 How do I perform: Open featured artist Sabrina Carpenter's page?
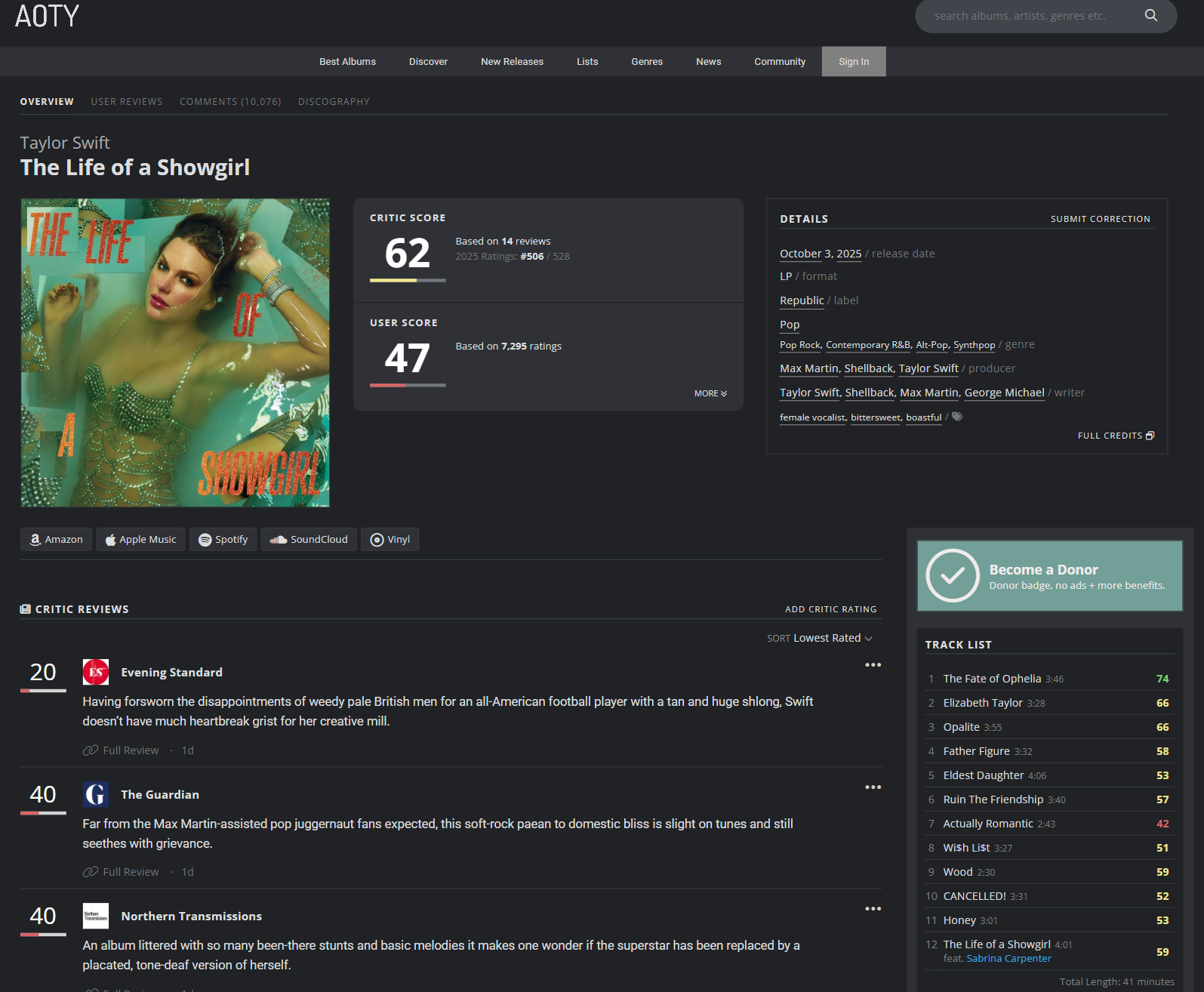[x=1008, y=959]
